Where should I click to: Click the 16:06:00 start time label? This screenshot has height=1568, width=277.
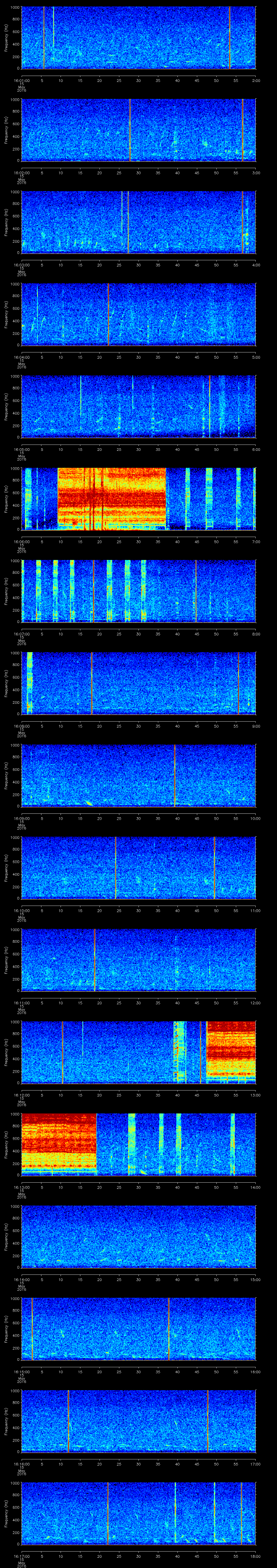(21, 542)
